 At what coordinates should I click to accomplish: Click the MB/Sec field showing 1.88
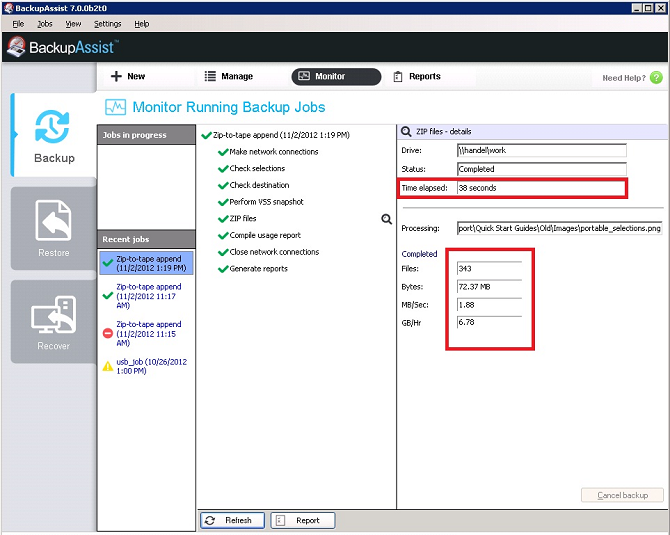(x=489, y=305)
